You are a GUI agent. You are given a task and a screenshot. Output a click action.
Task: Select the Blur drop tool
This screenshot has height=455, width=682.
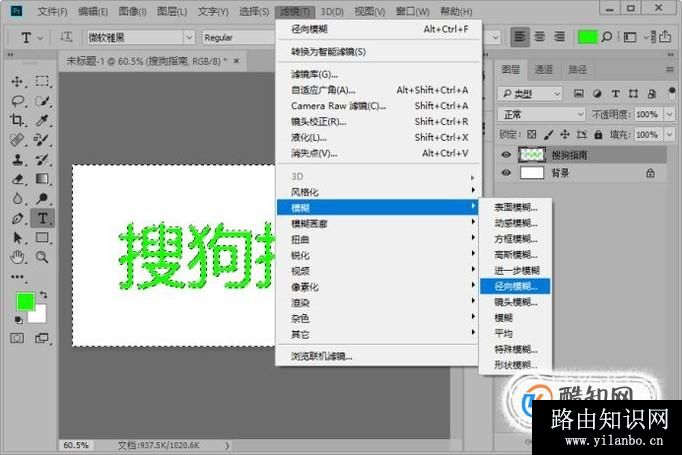[17, 198]
